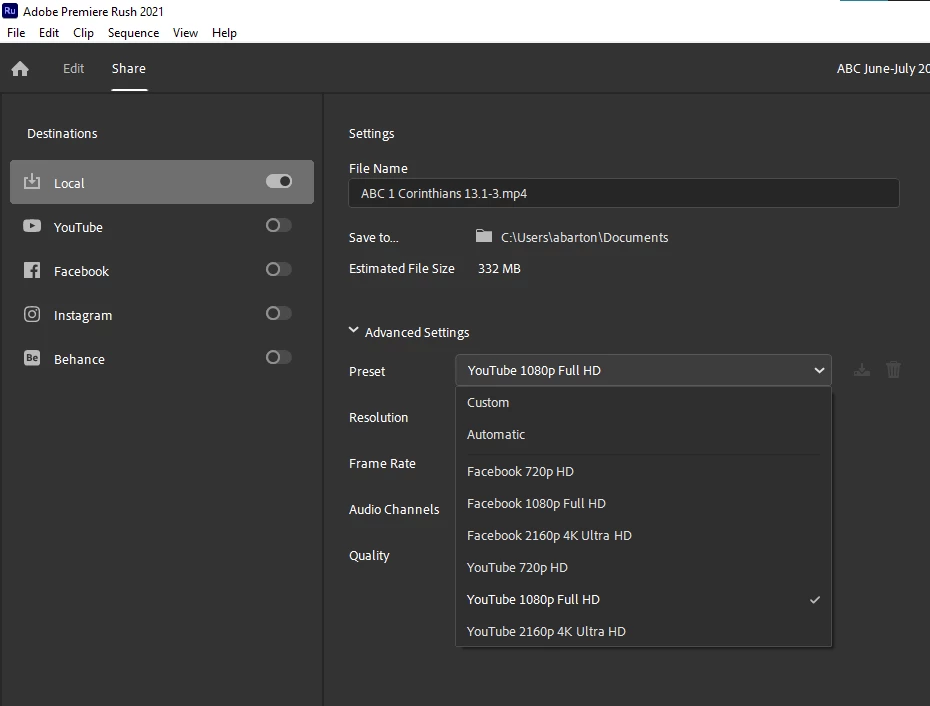Select YouTube 2160p 4K Ultra HD preset
Image resolution: width=930 pixels, height=706 pixels.
pyautogui.click(x=644, y=631)
